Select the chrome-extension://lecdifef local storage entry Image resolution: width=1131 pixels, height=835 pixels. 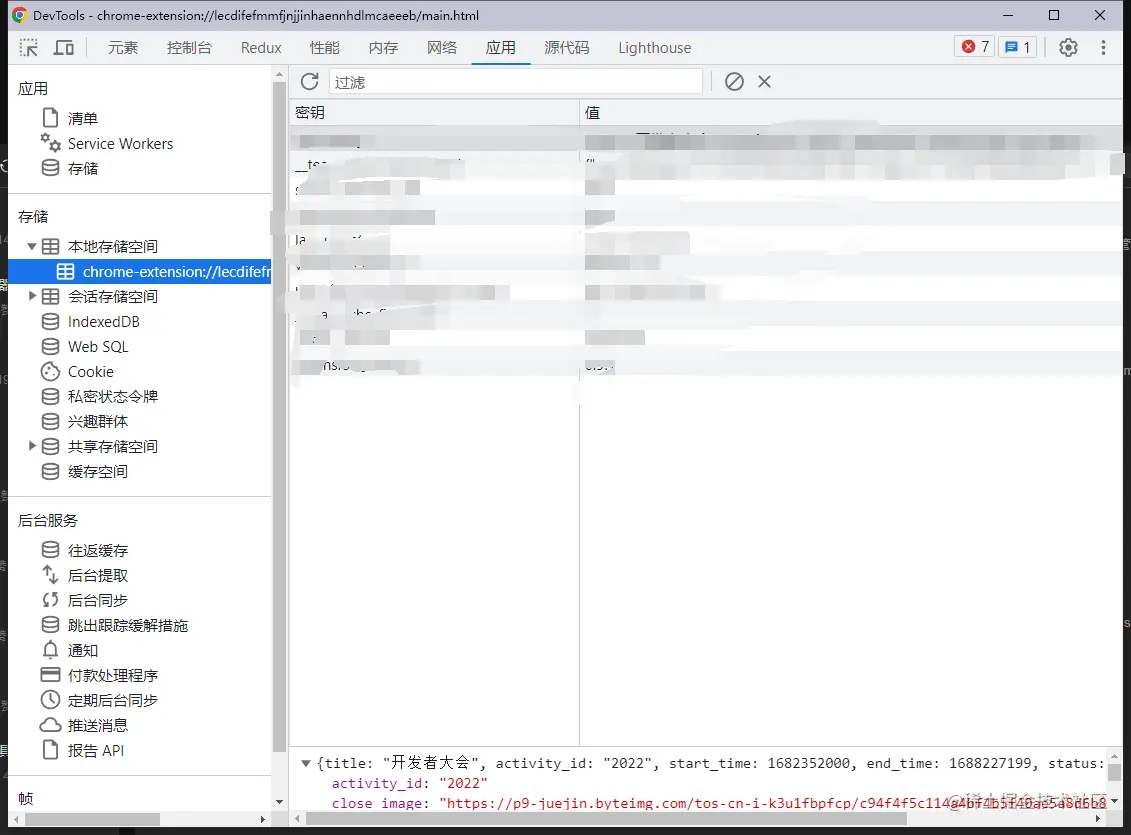click(139, 272)
